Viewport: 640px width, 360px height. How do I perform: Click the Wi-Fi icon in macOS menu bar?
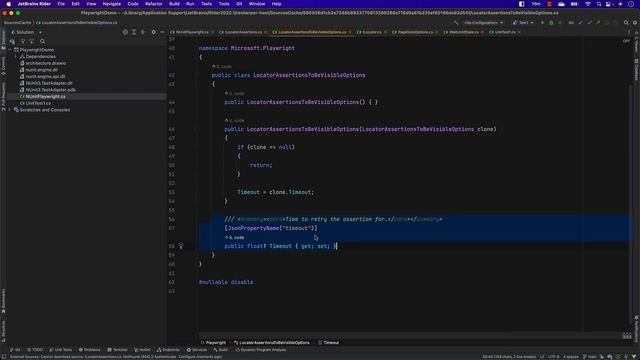tap(588, 4)
